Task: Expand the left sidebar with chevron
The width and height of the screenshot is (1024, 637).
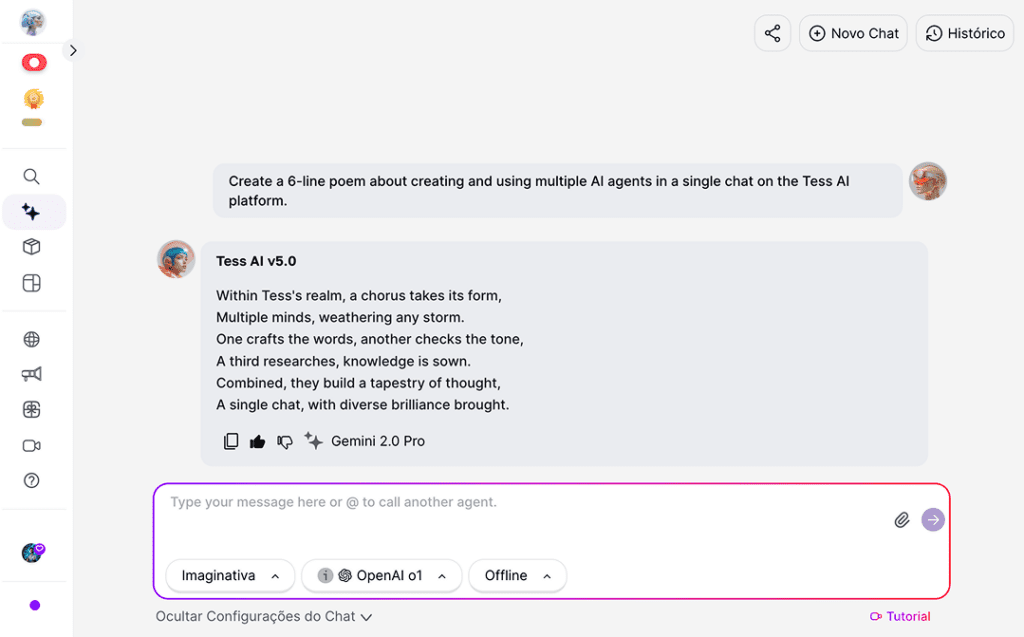Action: (x=73, y=50)
